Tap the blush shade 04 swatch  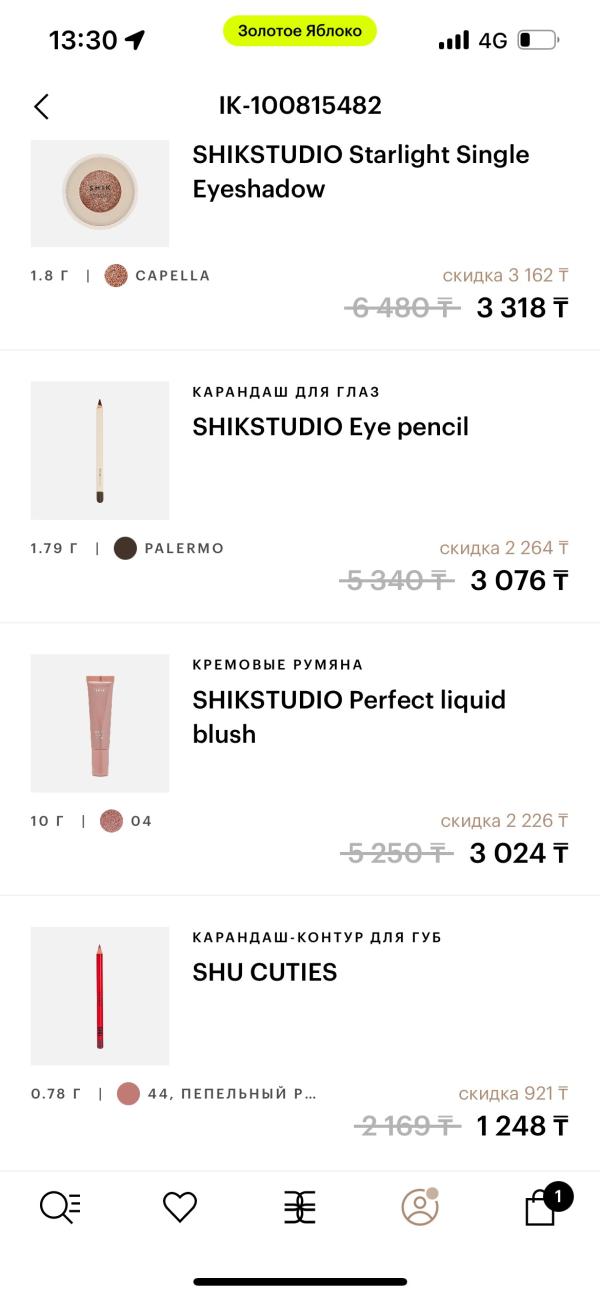pos(112,821)
